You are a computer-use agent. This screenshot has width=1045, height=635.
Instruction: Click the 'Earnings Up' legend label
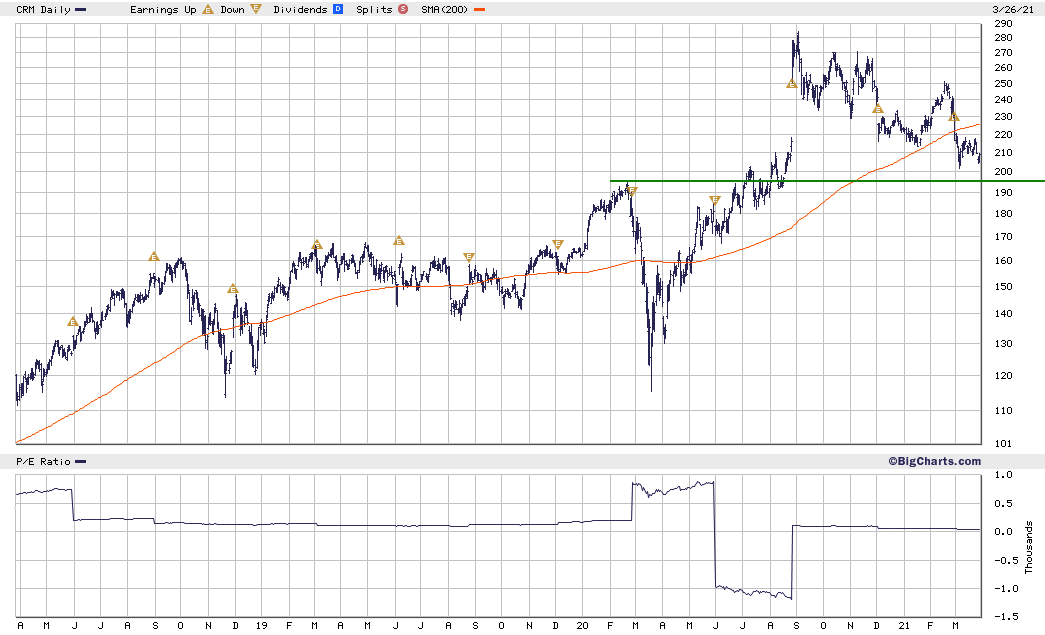point(163,9)
